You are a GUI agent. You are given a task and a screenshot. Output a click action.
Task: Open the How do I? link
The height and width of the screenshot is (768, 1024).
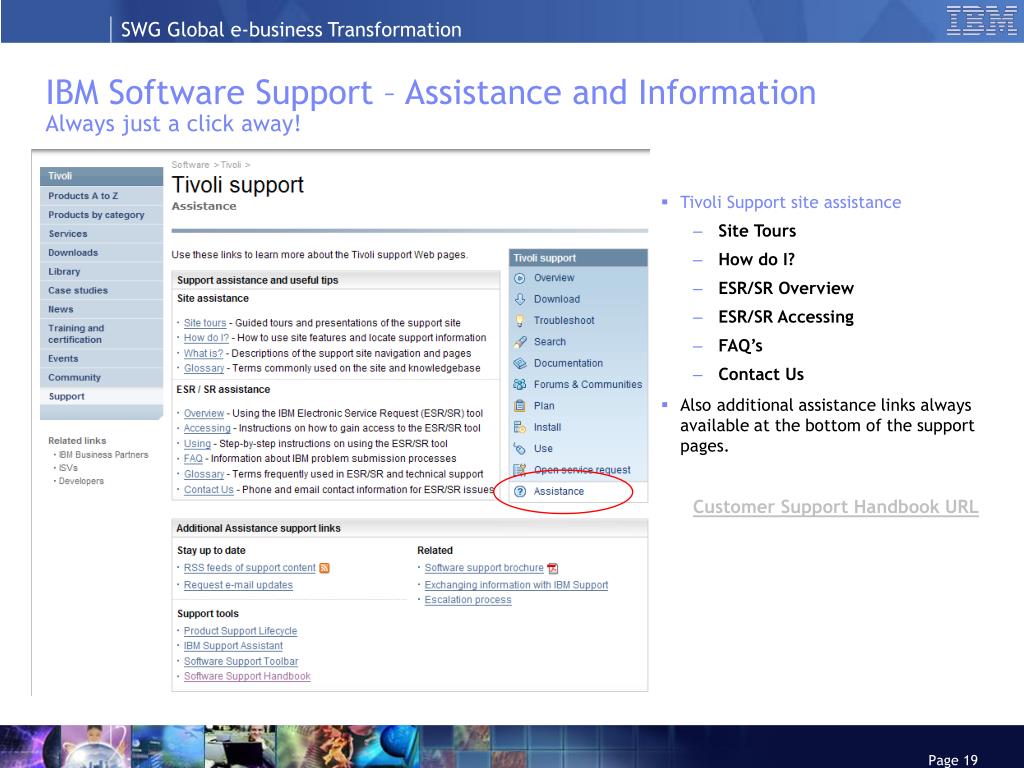(206, 338)
